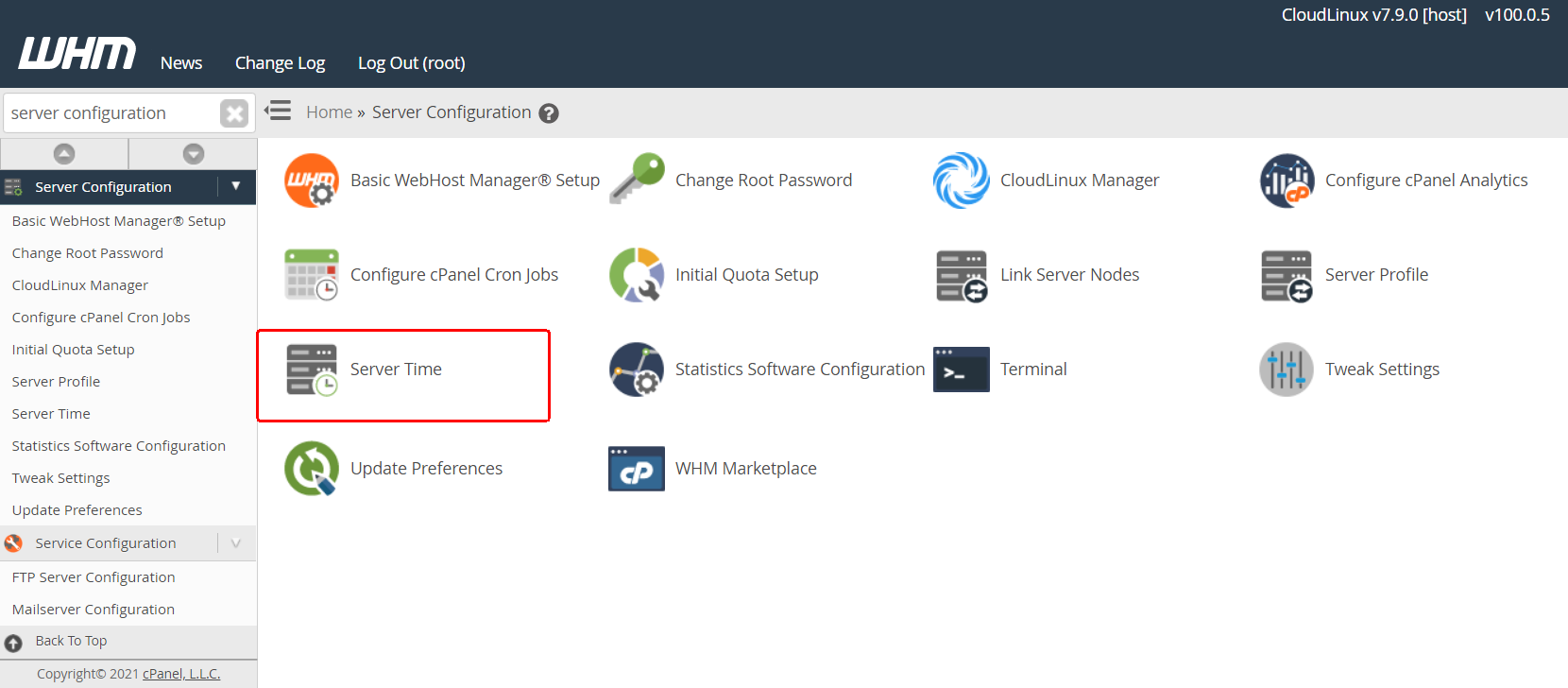Open help question mark icon

[x=549, y=113]
